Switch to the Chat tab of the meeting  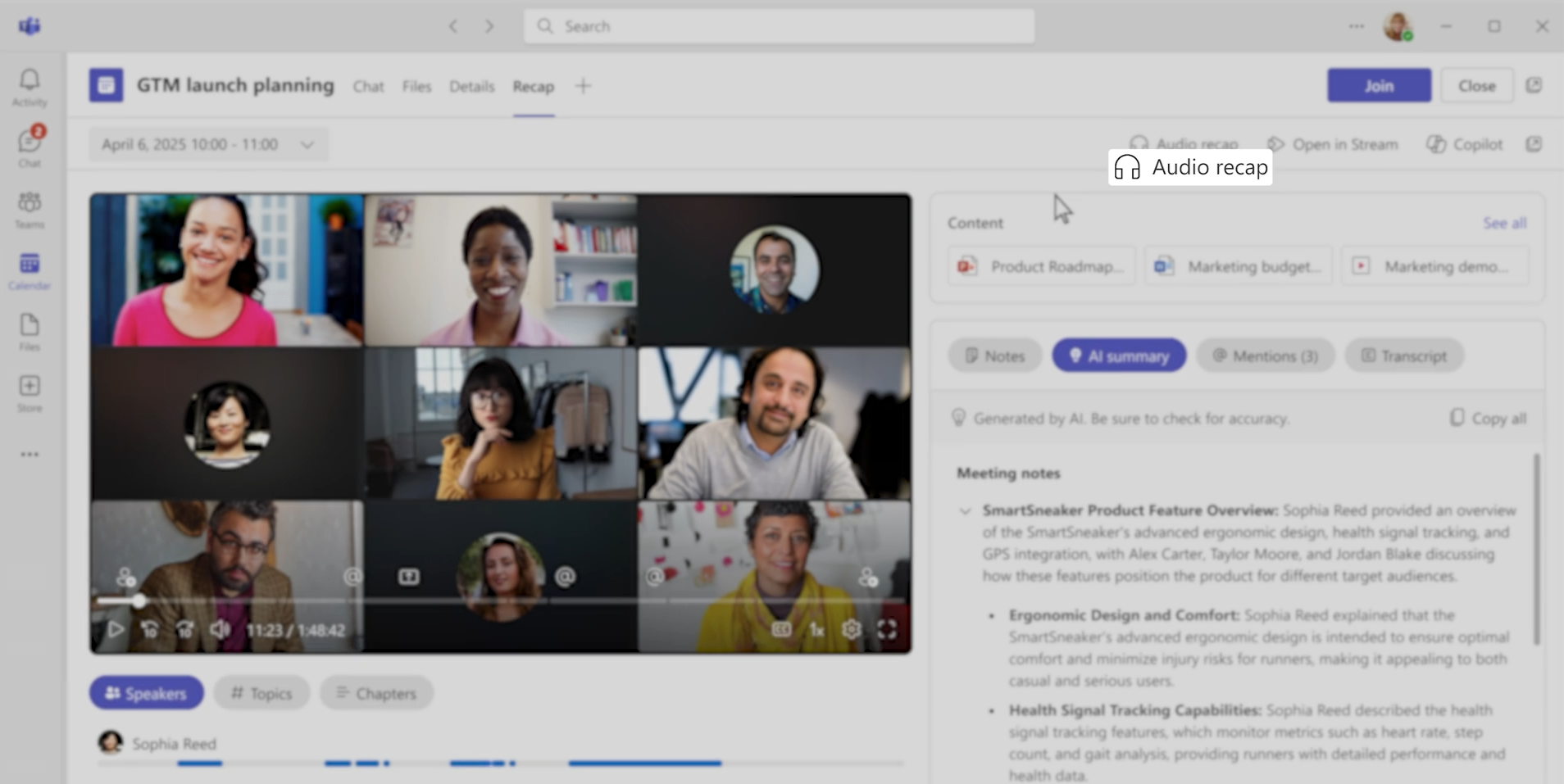click(368, 86)
